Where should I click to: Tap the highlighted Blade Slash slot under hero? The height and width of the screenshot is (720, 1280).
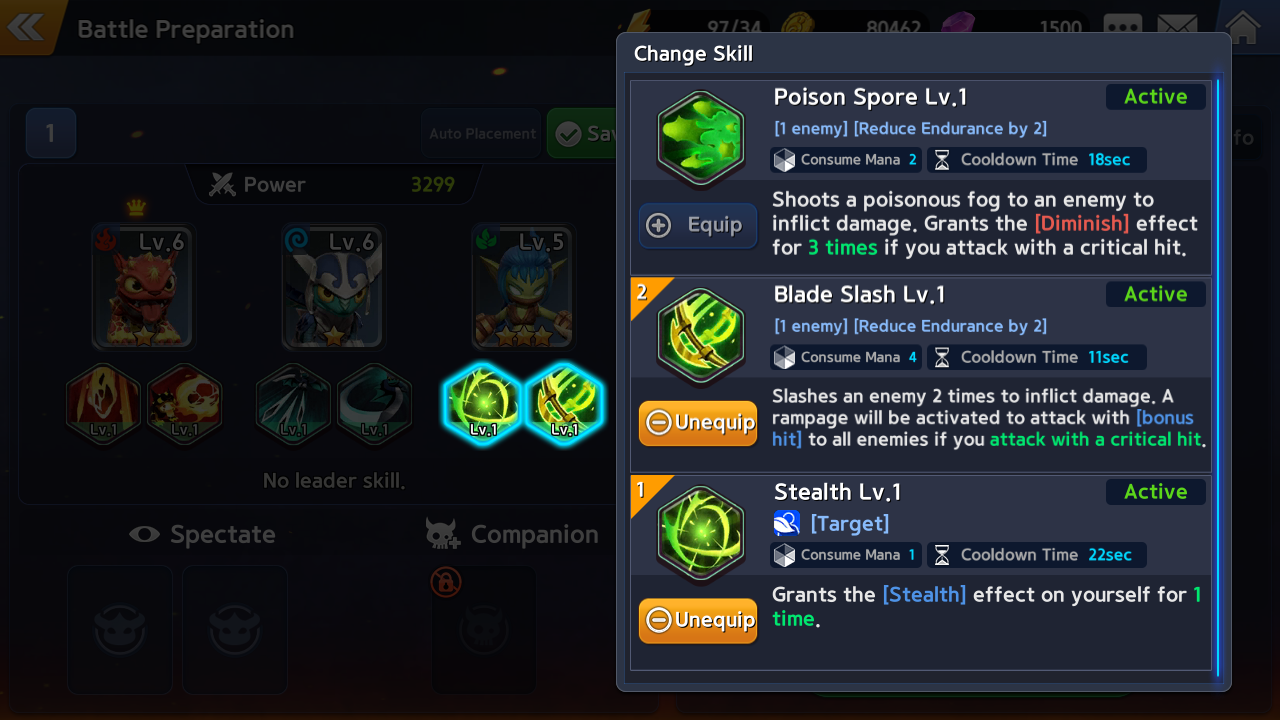pos(564,404)
